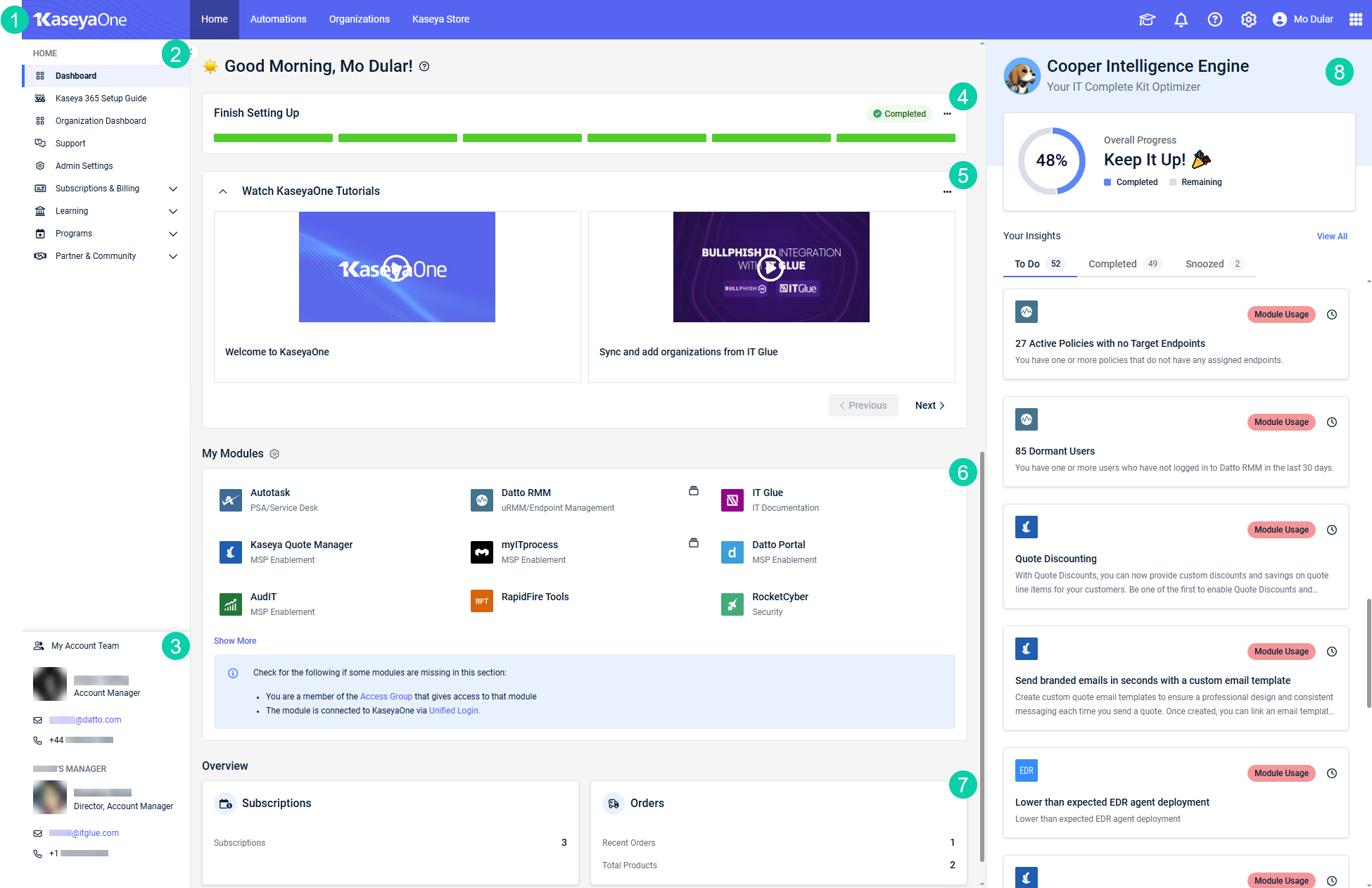Open the top bar settings gear

coord(1248,20)
